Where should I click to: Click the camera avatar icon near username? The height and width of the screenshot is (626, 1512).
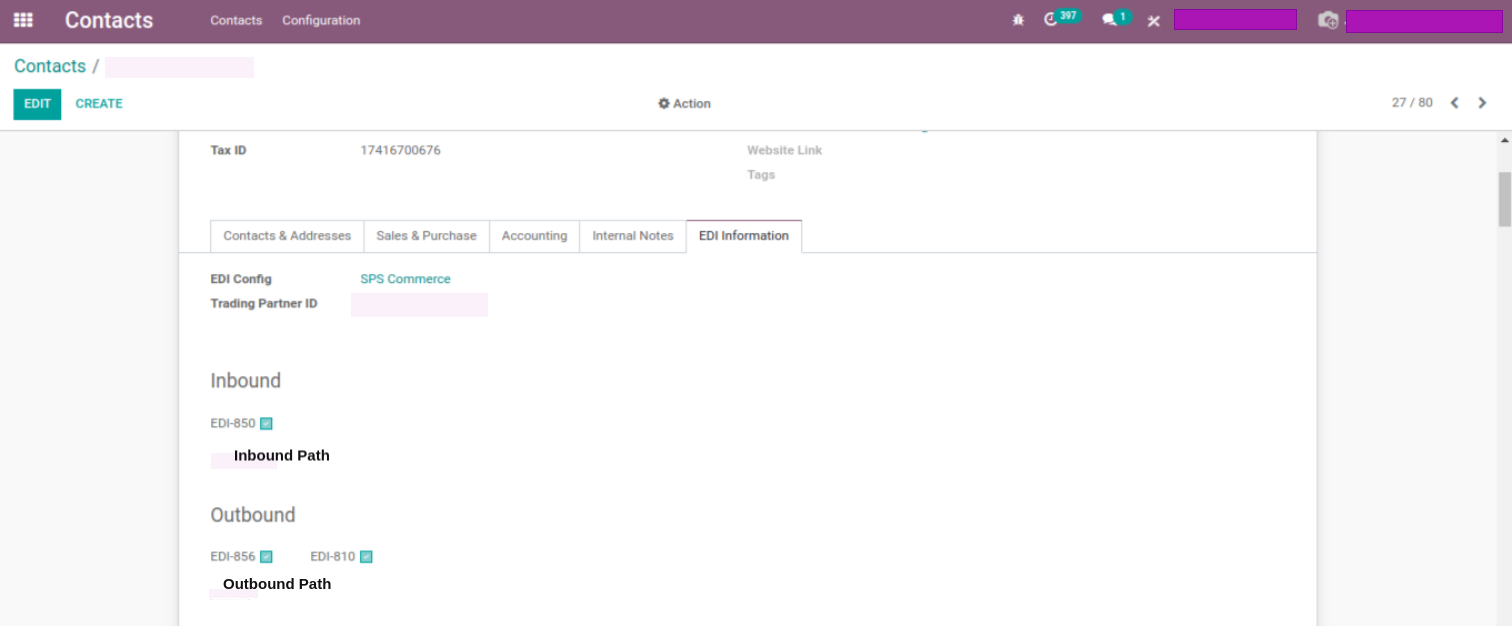pyautogui.click(x=1328, y=20)
